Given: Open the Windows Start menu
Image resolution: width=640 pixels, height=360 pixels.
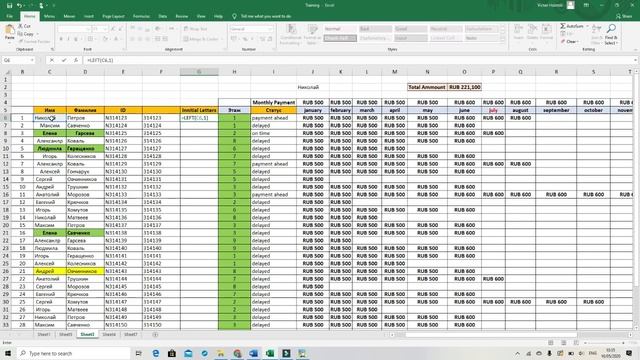Looking at the screenshot, I should [7, 353].
